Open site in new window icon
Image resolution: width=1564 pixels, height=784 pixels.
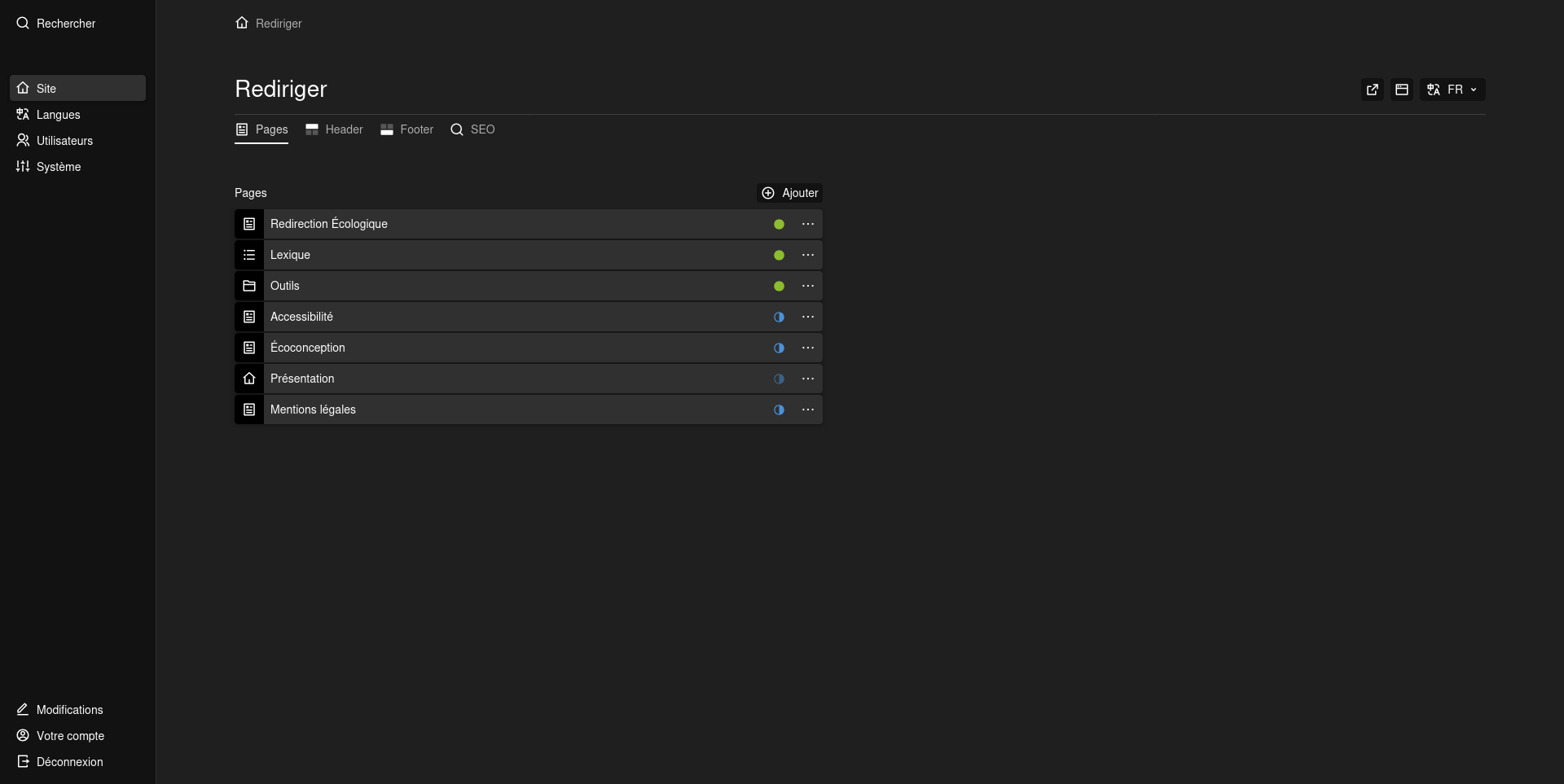1373,90
